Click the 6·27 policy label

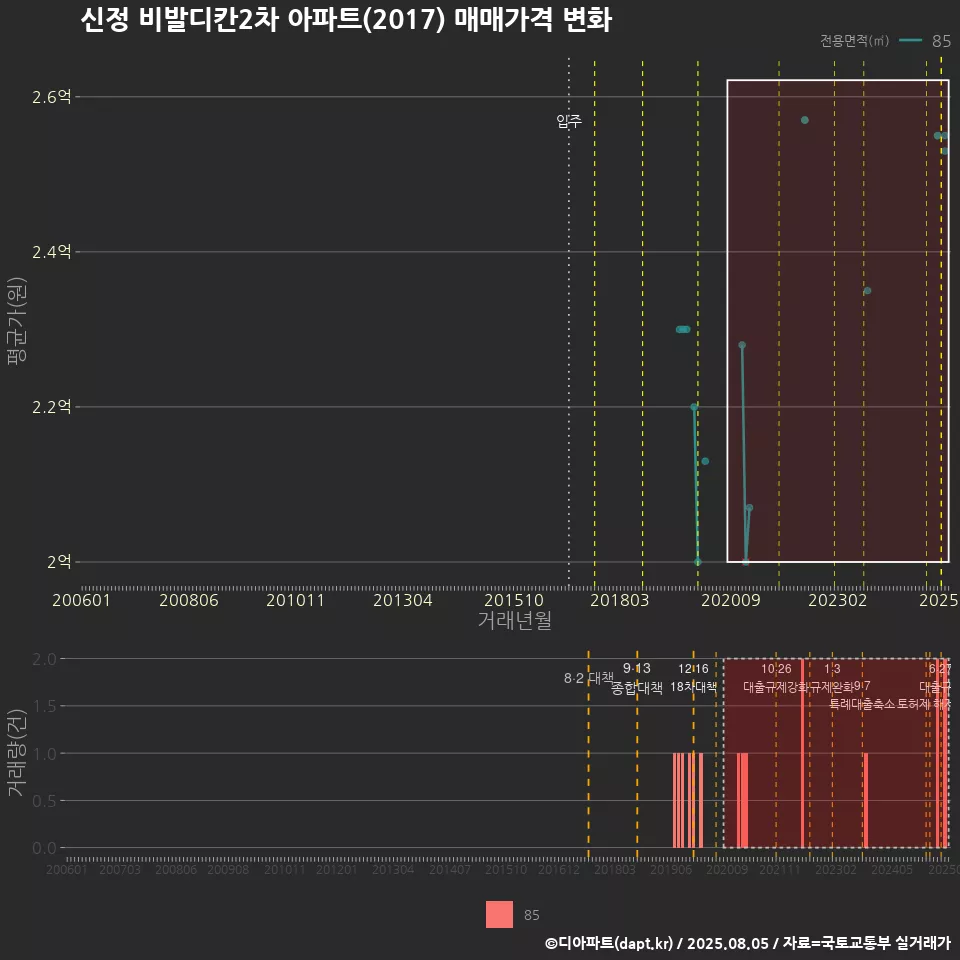[x=940, y=669]
